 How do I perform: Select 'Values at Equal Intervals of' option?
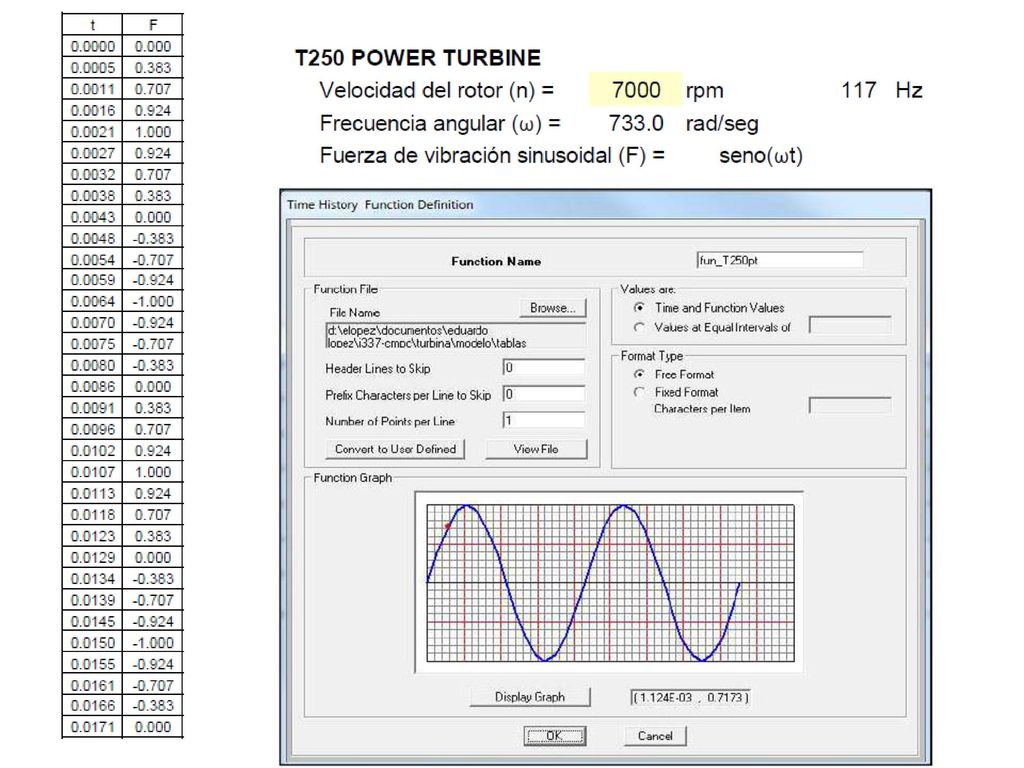click(x=639, y=327)
